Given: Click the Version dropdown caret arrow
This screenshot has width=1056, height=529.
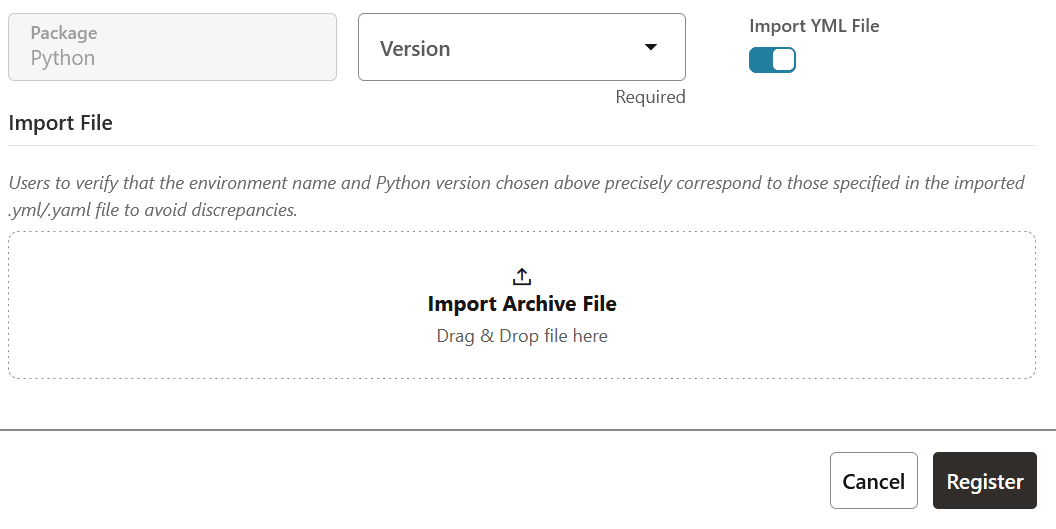Looking at the screenshot, I should click(x=651, y=47).
